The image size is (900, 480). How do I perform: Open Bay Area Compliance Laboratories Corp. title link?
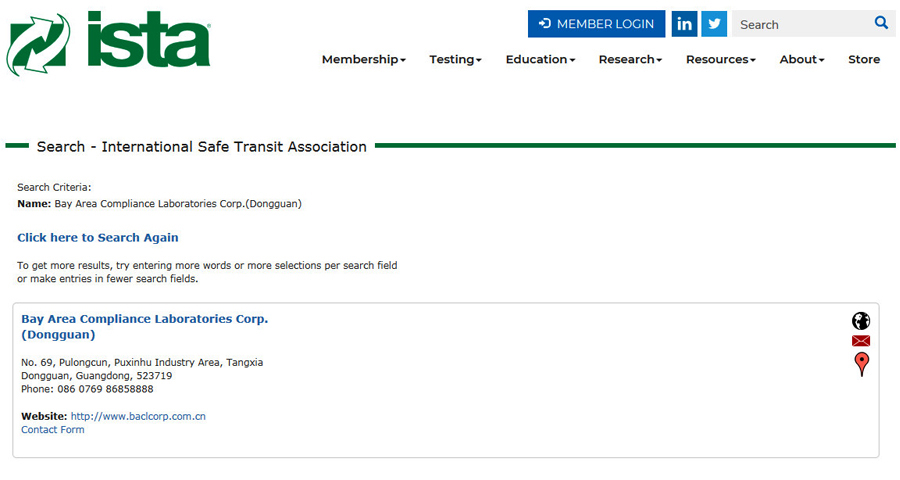click(x=145, y=327)
